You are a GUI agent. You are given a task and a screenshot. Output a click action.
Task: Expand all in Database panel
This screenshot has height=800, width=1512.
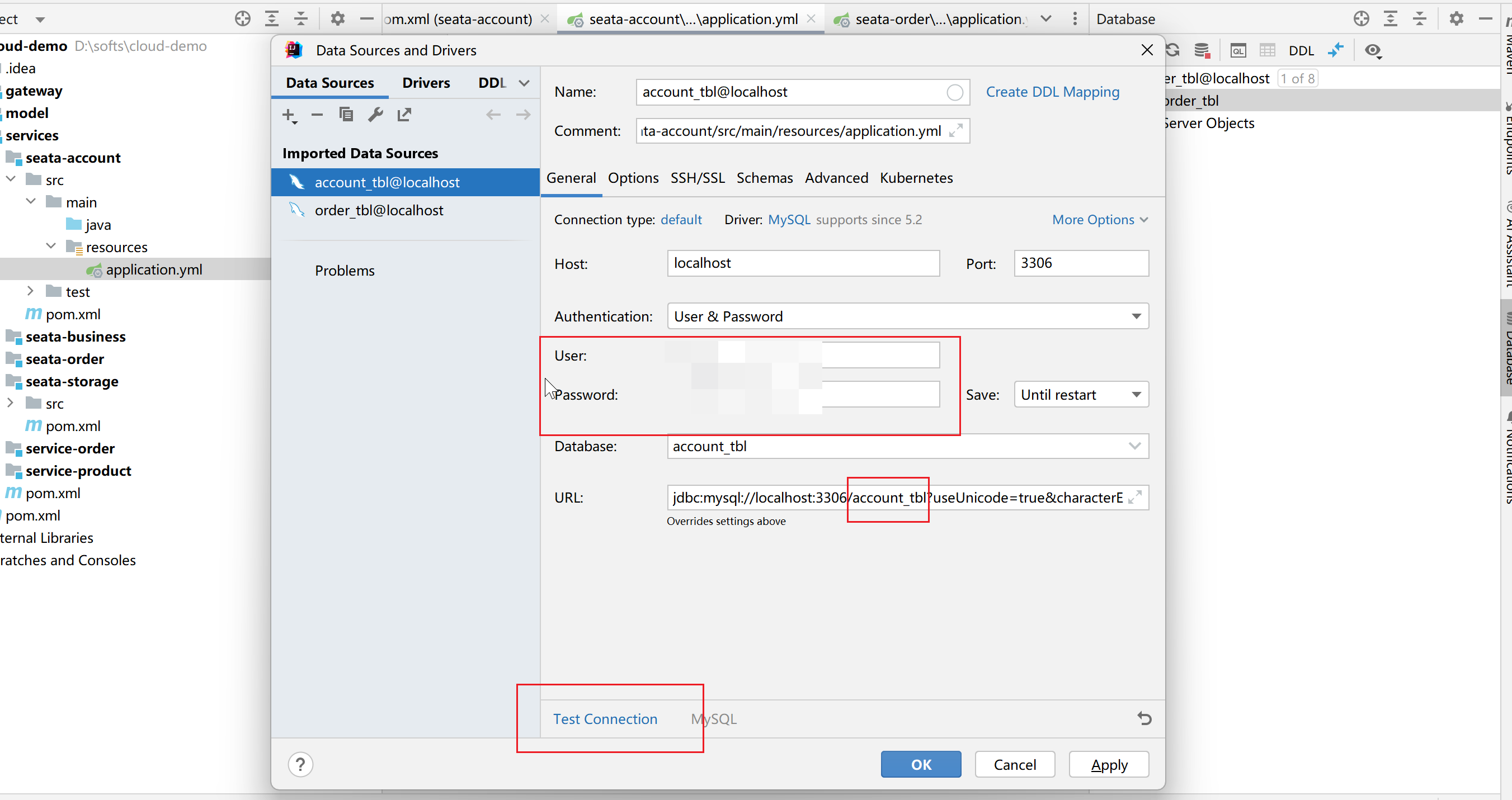pos(1391,19)
